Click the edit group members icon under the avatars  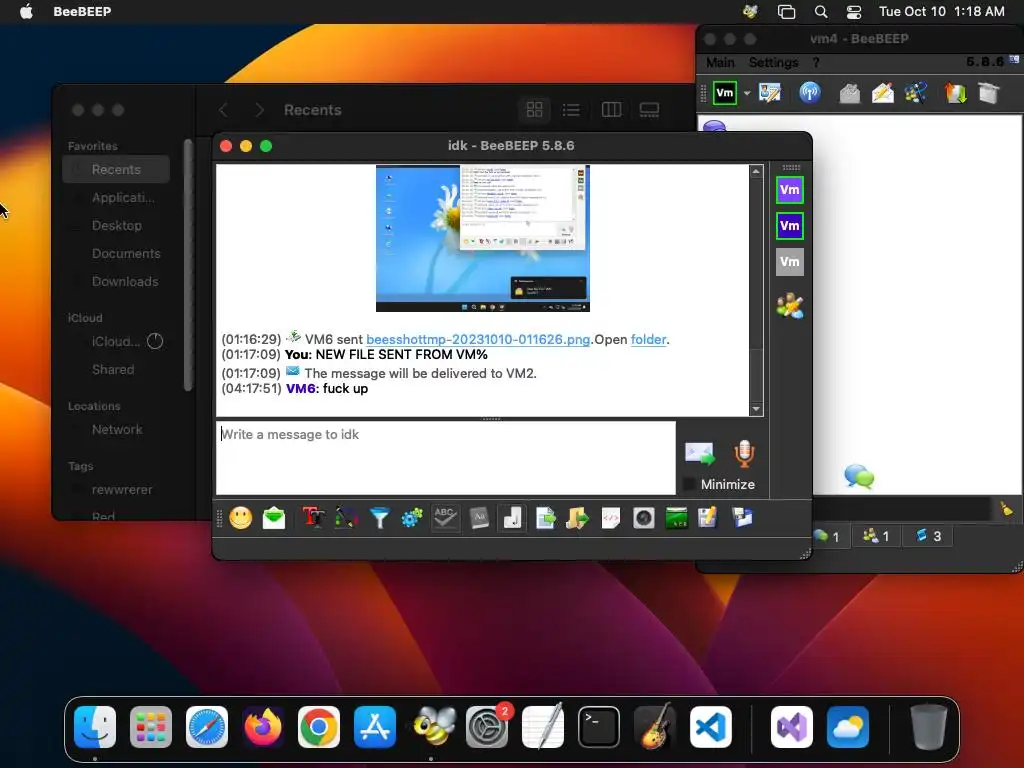pos(790,306)
